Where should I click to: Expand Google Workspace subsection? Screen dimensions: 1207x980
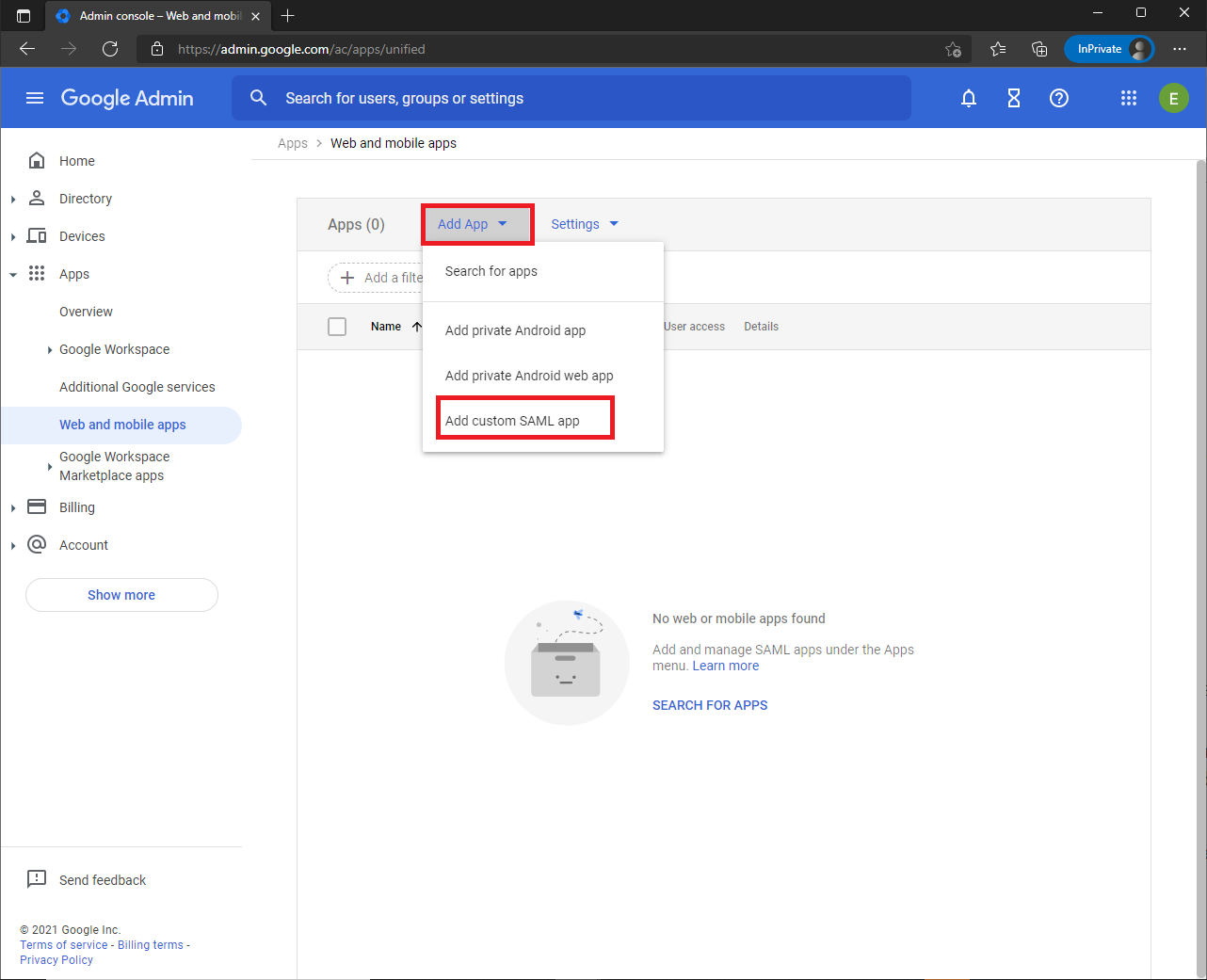pos(50,349)
